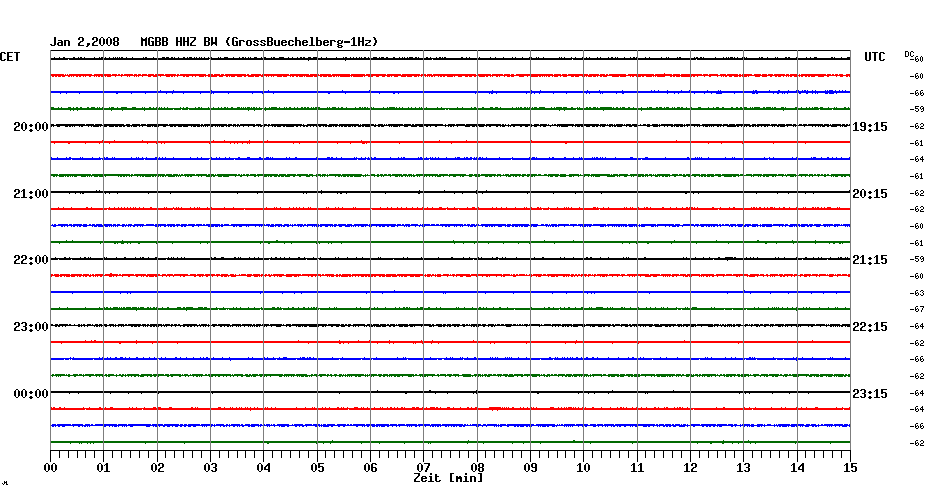This screenshot has width=930, height=494.
Task: Click the black seismic trace at 20:00 CET
Action: click(x=450, y=125)
